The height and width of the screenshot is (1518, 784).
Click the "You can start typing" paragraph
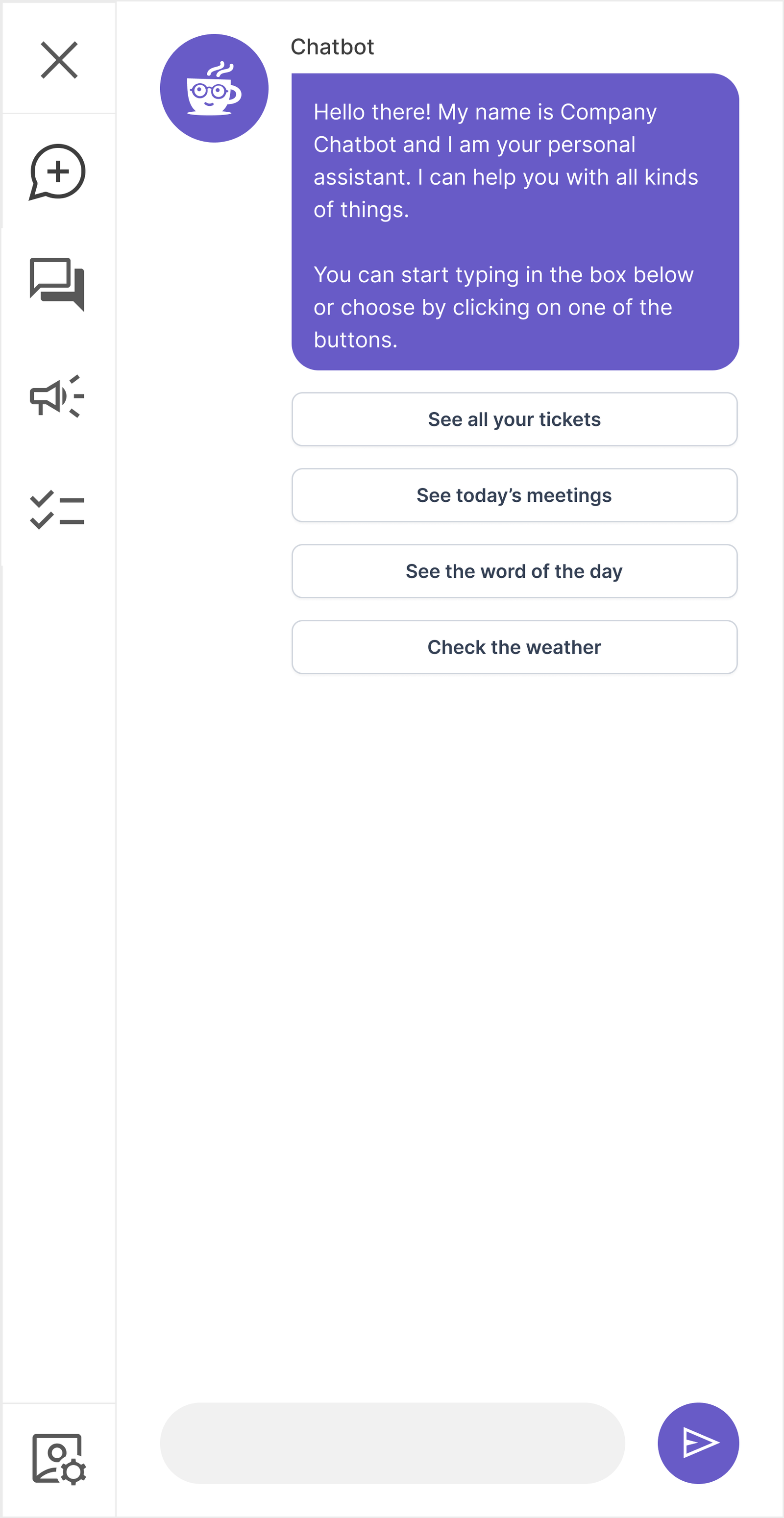503,307
